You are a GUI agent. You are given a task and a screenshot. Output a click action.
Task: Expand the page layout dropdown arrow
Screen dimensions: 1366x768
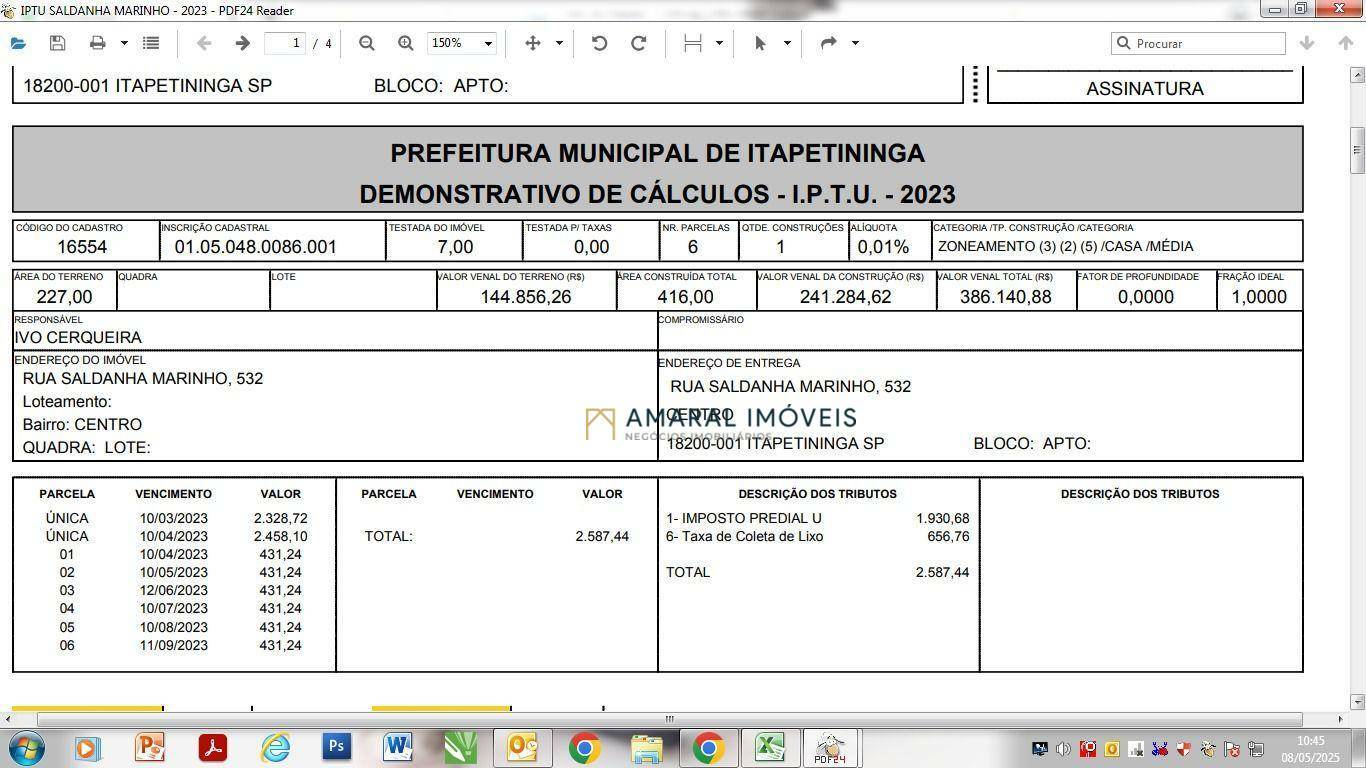719,43
